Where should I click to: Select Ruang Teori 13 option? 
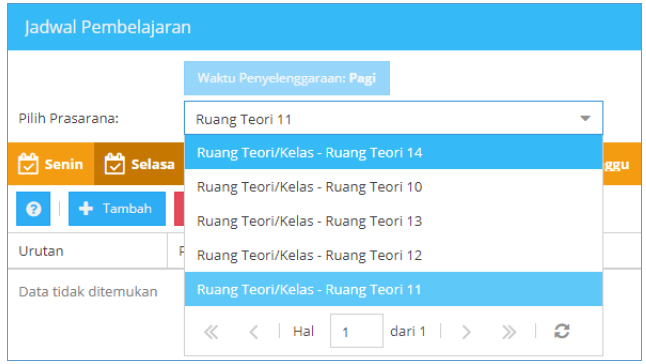pyautogui.click(x=393, y=221)
